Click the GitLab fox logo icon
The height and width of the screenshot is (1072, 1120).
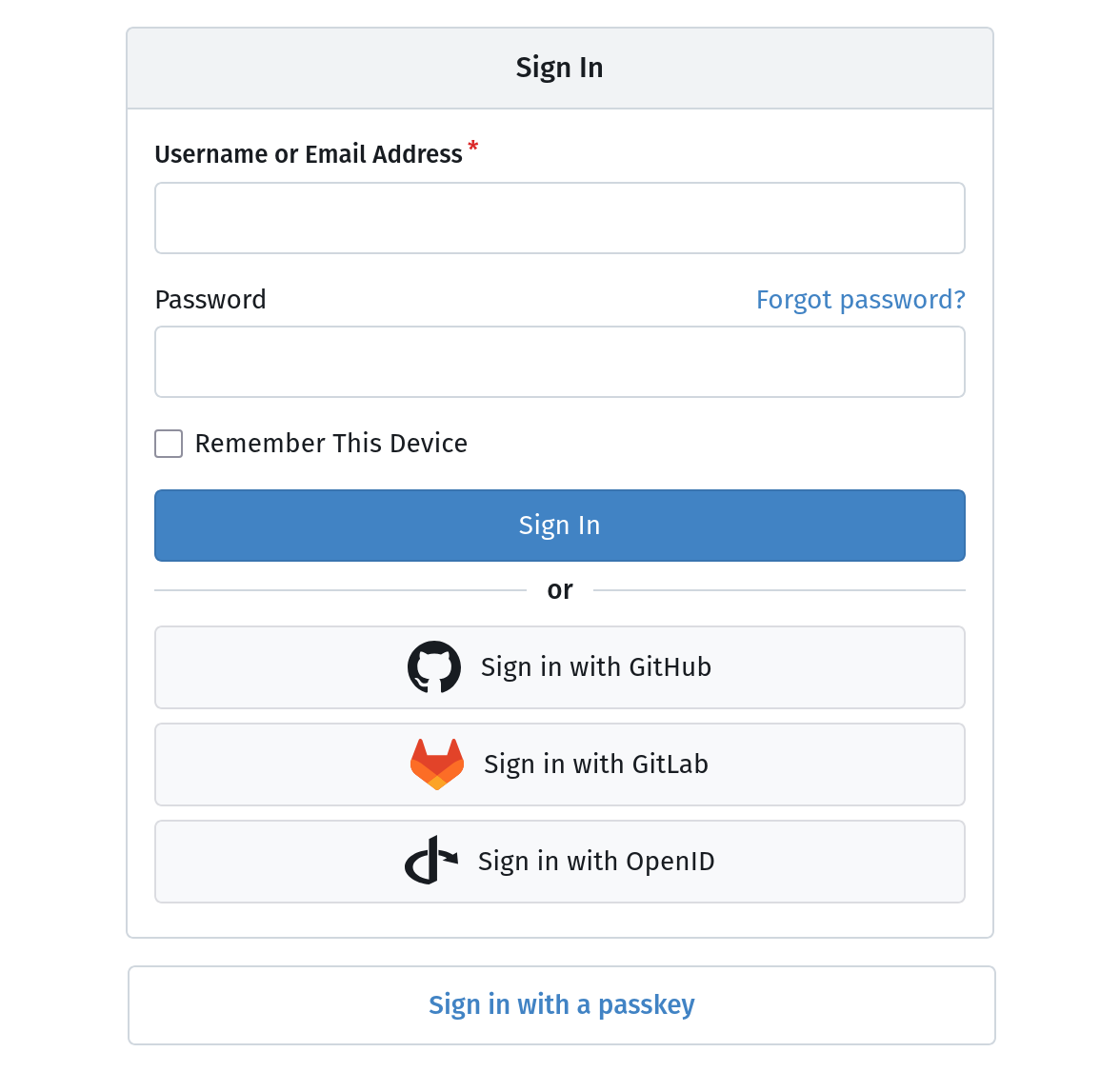click(x=437, y=764)
